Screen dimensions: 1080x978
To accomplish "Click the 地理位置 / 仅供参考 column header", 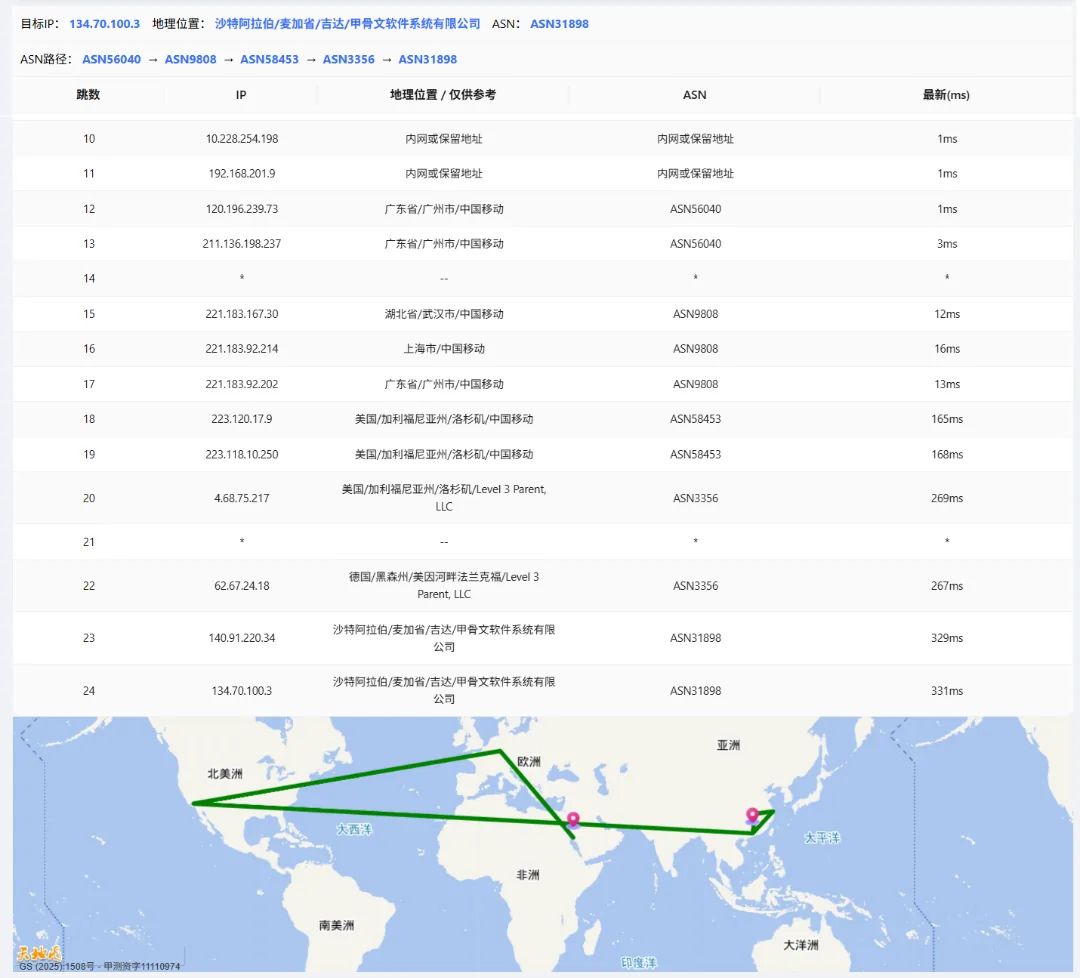I will pyautogui.click(x=443, y=95).
